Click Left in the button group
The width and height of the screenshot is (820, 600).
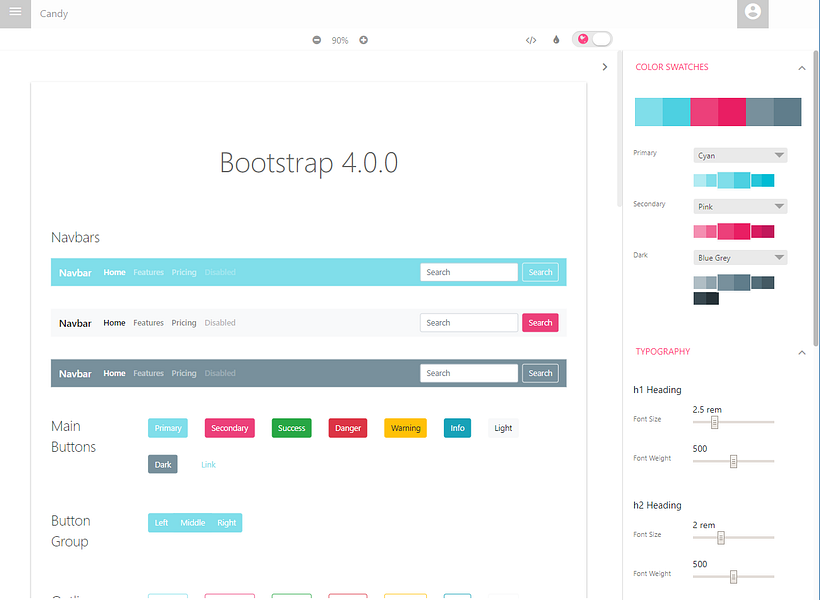click(161, 523)
